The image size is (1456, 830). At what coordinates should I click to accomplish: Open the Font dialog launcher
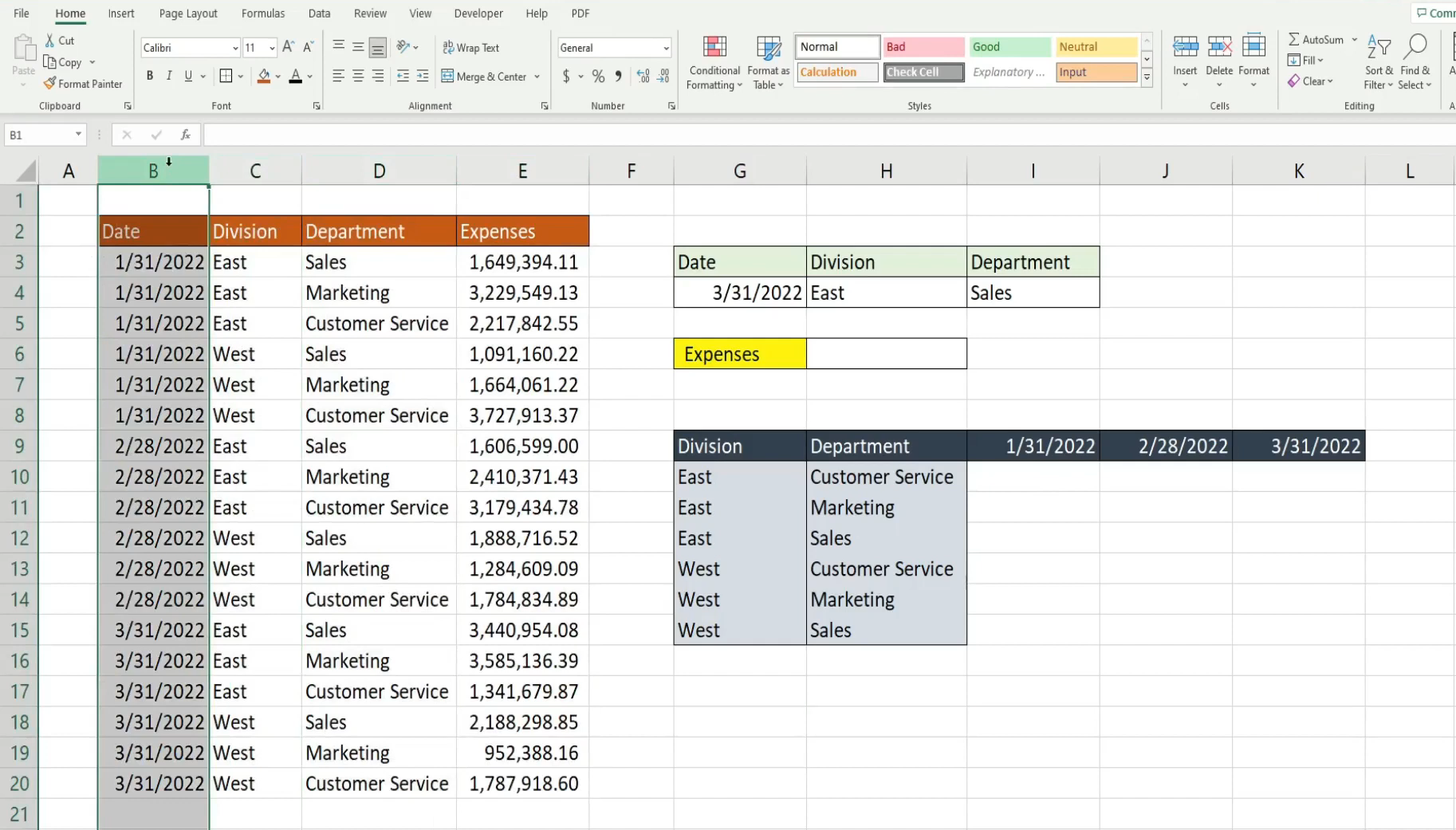317,106
